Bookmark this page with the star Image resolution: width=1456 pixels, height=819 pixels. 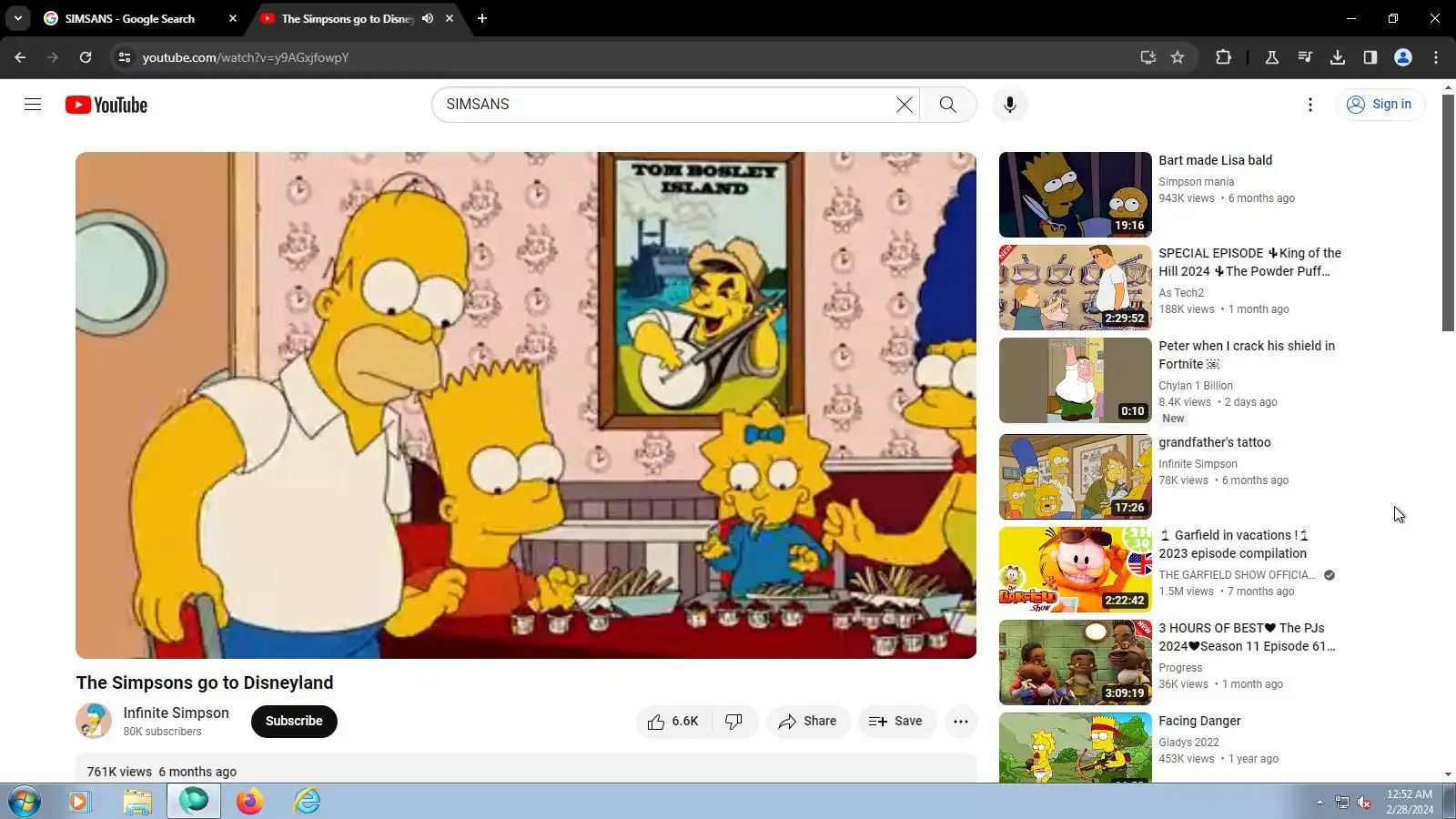tap(1178, 57)
